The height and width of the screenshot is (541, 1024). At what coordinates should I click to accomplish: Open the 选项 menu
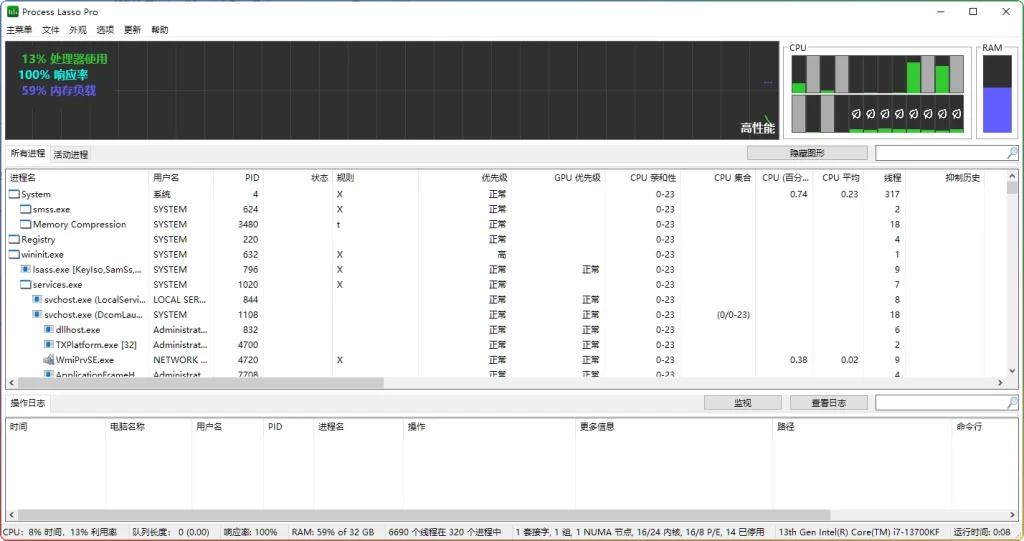[x=105, y=29]
